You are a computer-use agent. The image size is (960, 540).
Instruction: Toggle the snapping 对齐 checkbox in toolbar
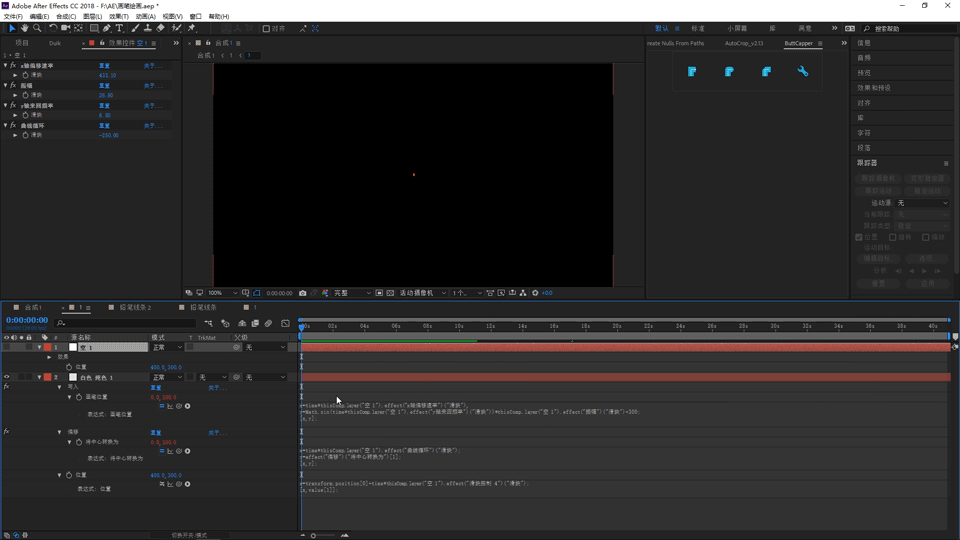tap(266, 29)
